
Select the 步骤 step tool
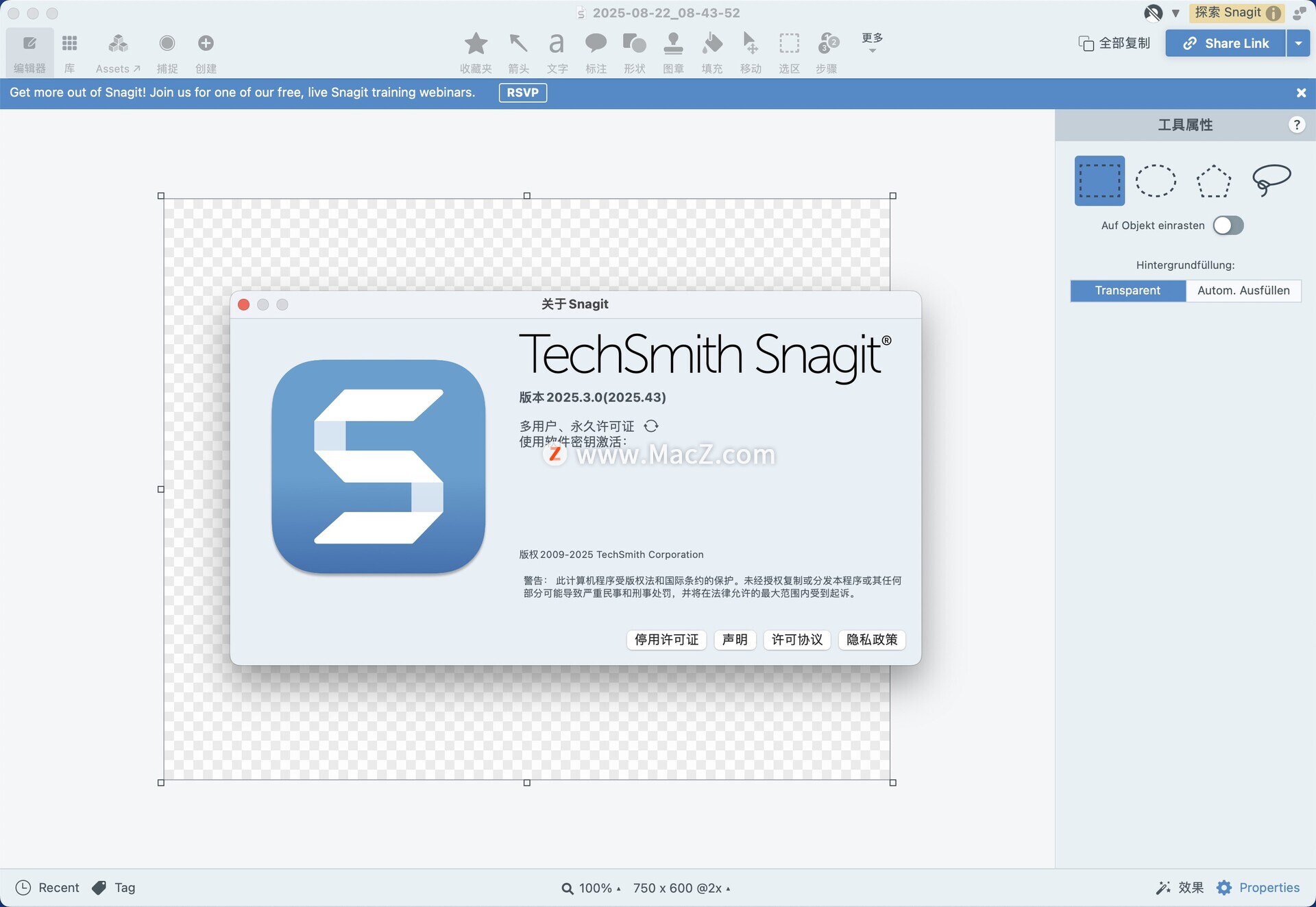click(x=827, y=53)
